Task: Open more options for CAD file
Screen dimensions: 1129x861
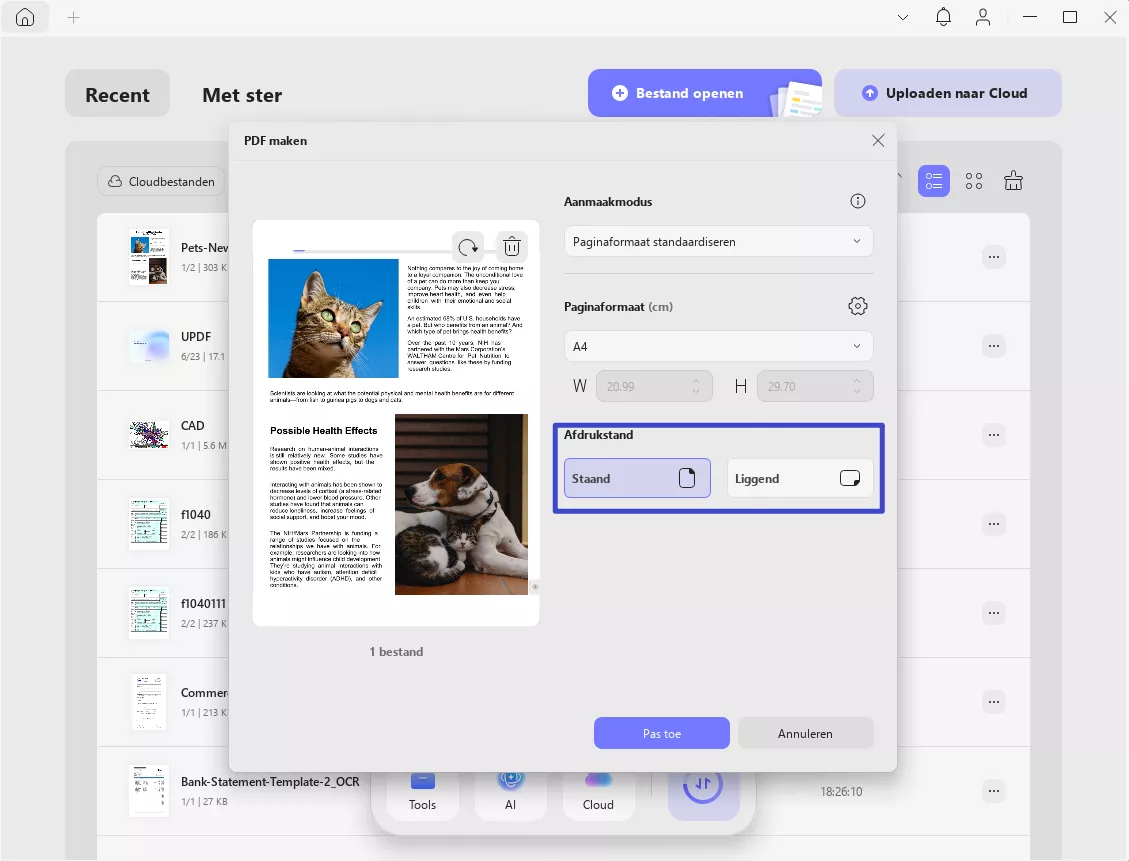Action: tap(994, 435)
